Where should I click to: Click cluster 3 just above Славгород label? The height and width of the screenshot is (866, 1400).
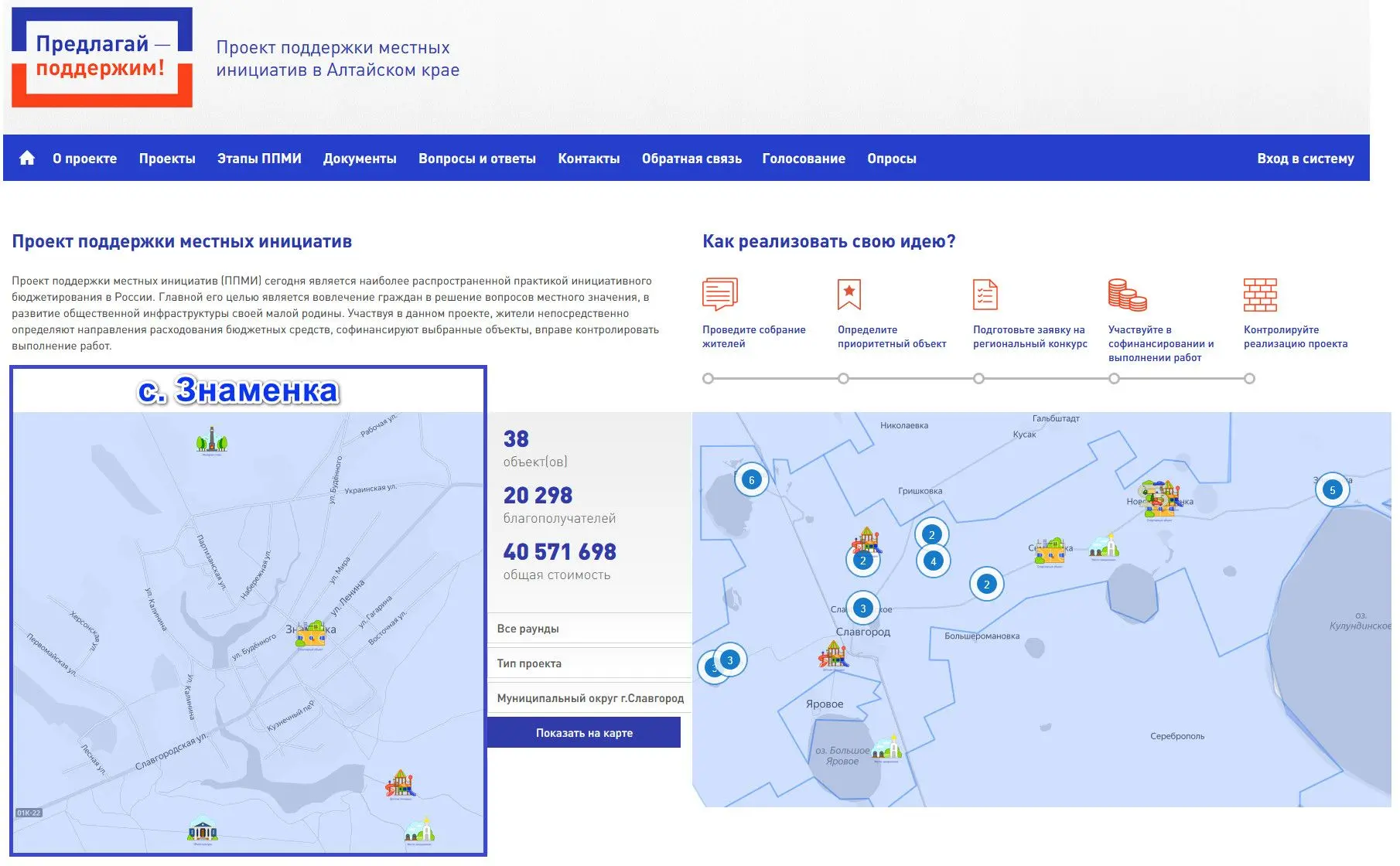click(x=863, y=609)
